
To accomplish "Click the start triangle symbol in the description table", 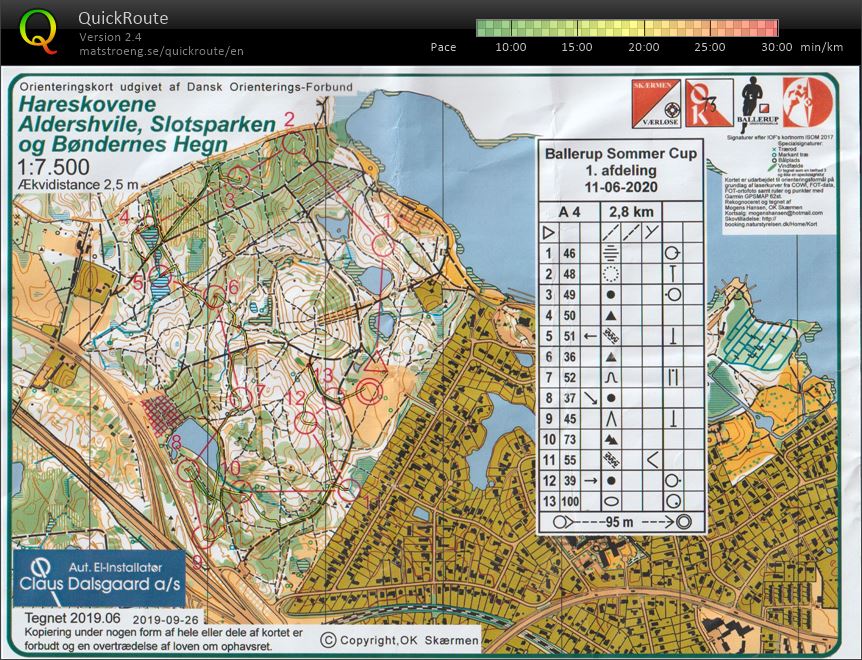I will [x=548, y=232].
